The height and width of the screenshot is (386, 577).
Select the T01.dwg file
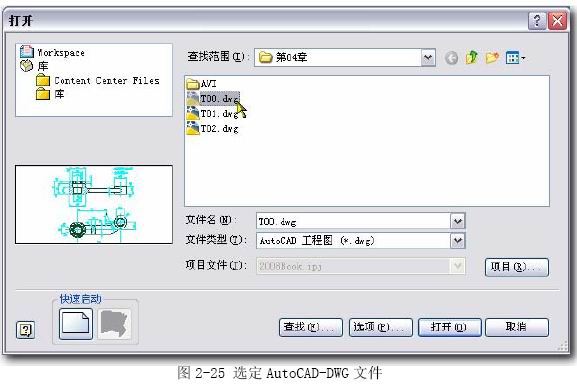click(x=213, y=114)
